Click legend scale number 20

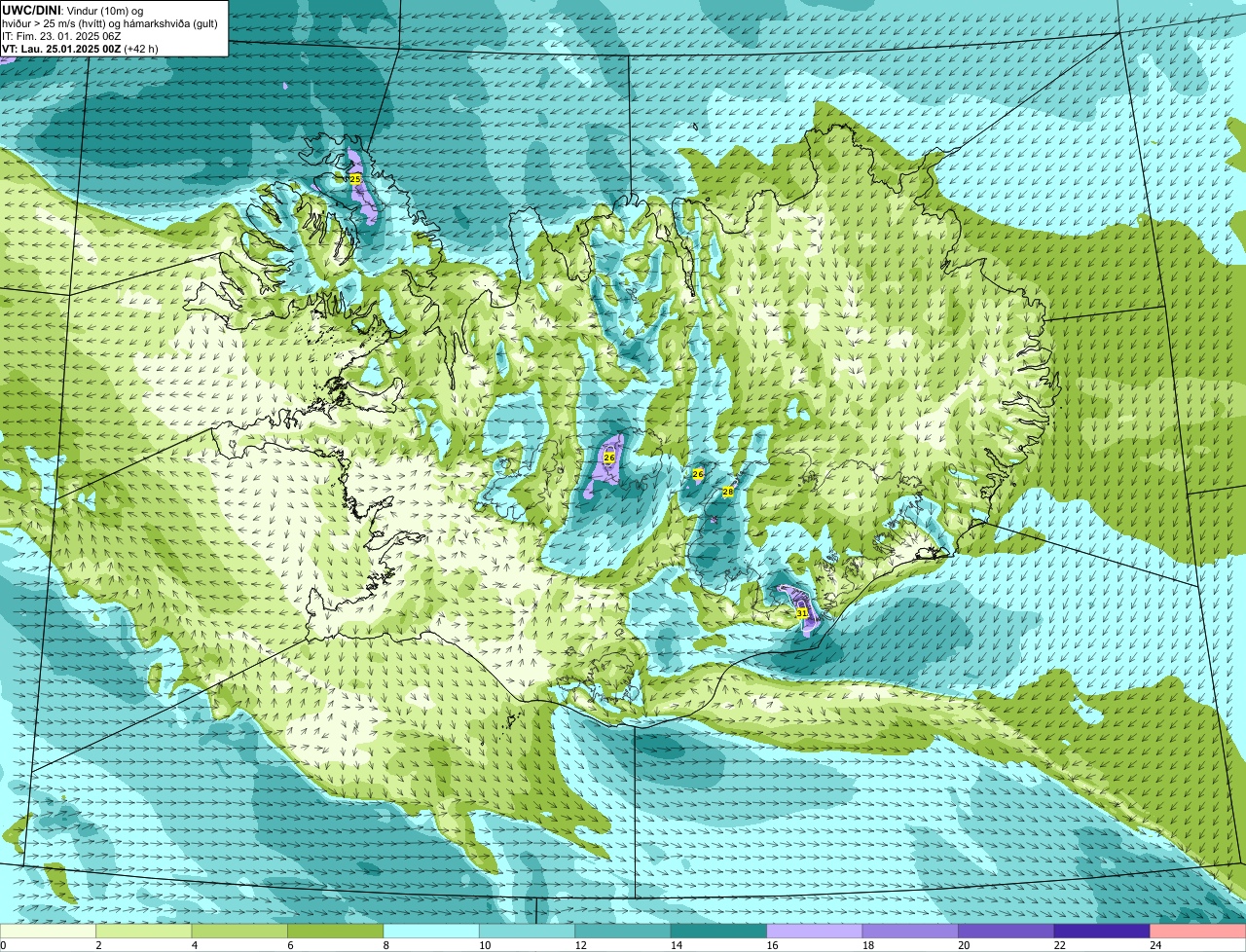coord(963,945)
